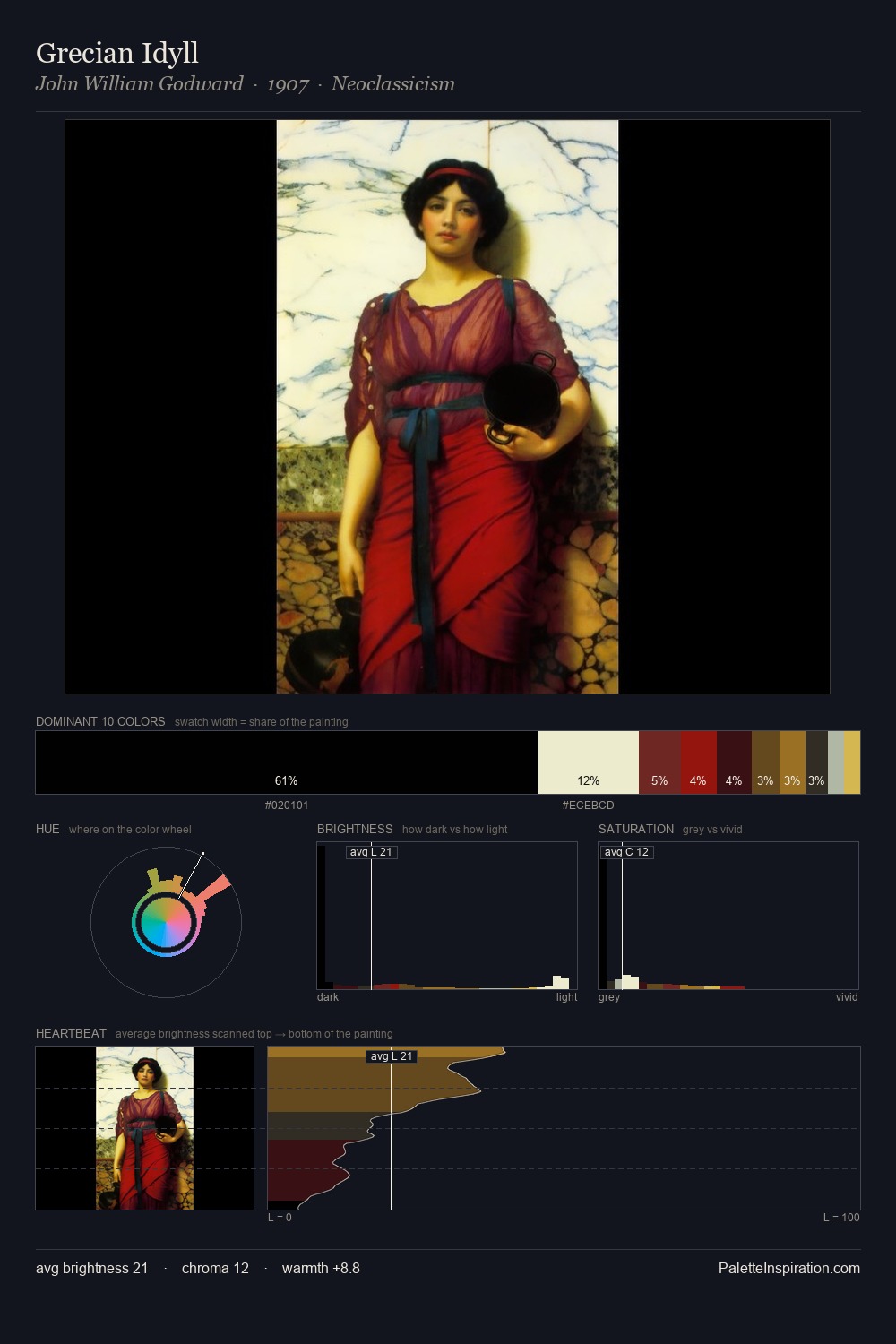This screenshot has width=896, height=1344.
Task: Click the hue color wheel
Action: [166, 922]
